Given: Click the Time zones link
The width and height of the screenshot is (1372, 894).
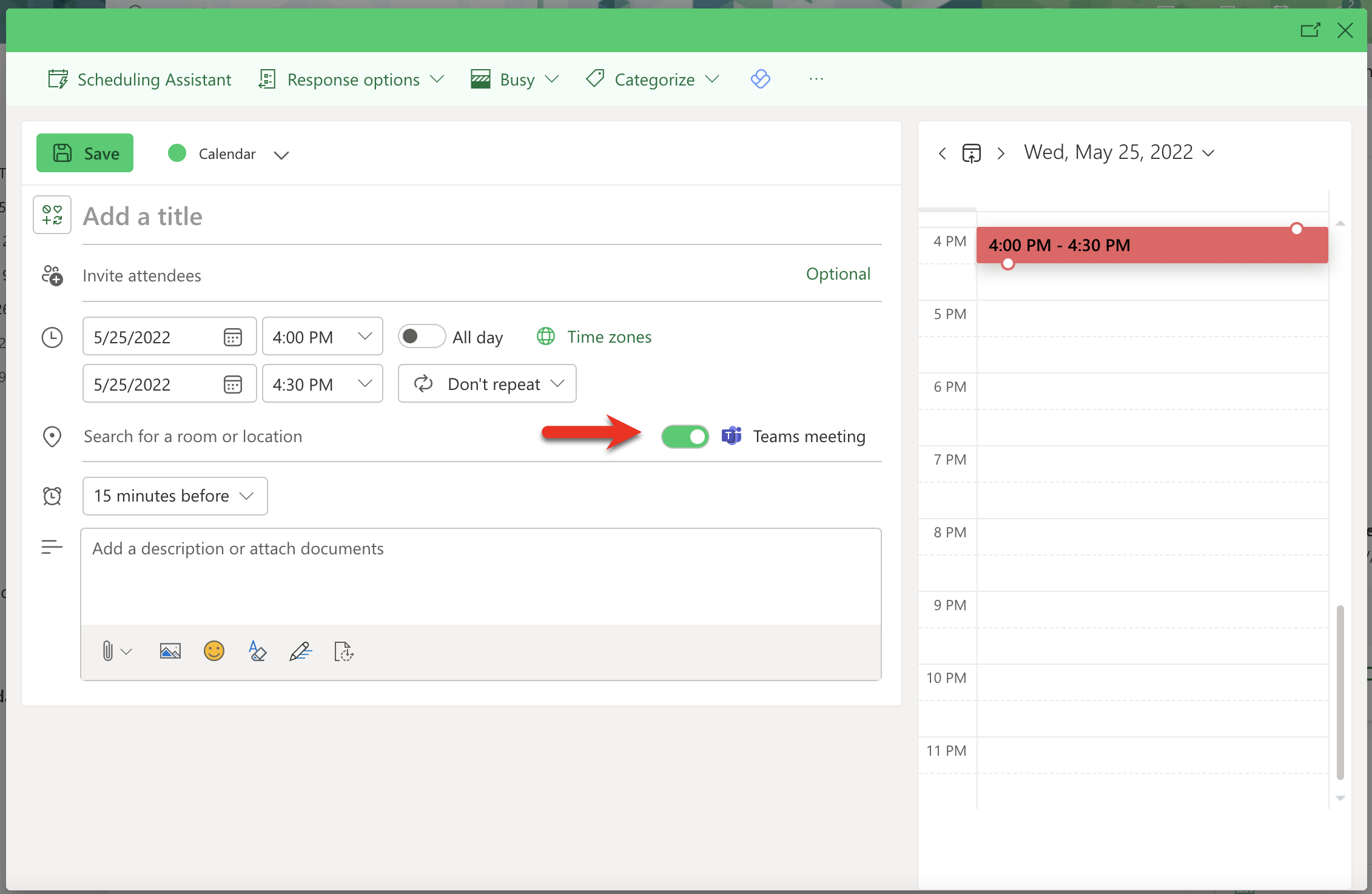Looking at the screenshot, I should [609, 337].
